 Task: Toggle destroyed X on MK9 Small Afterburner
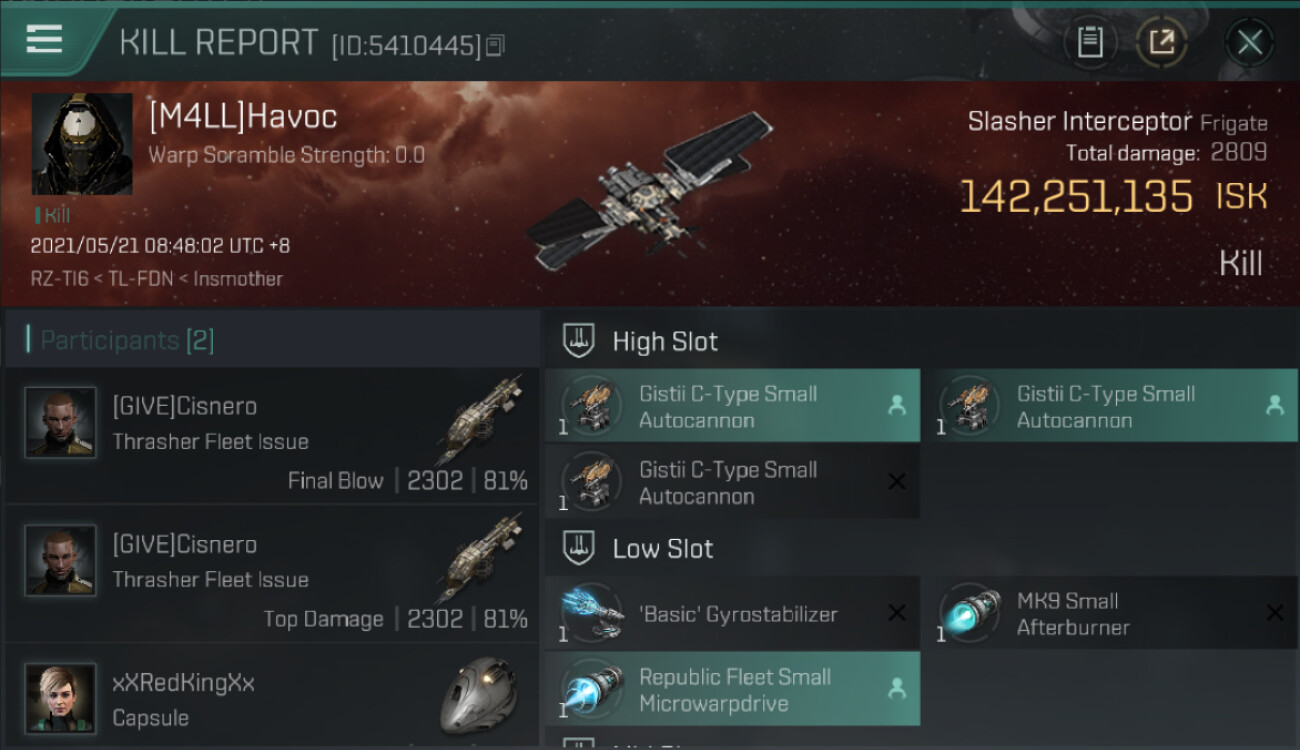tap(1274, 613)
